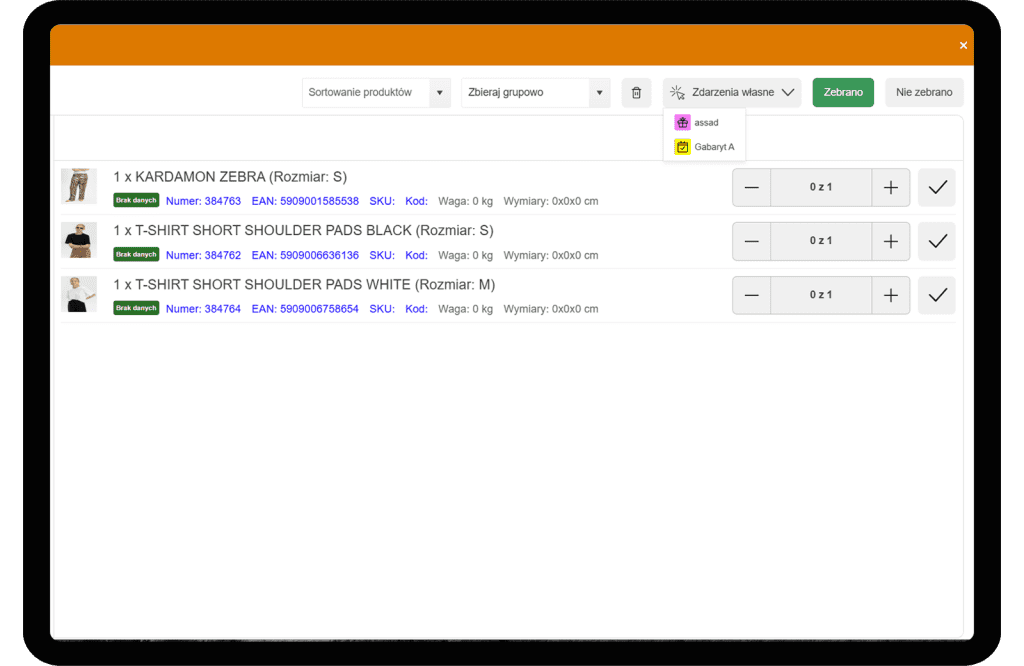Tick the checkmark for T-SHIRT PADS WHITE
This screenshot has height=666, width=1024.
click(937, 295)
